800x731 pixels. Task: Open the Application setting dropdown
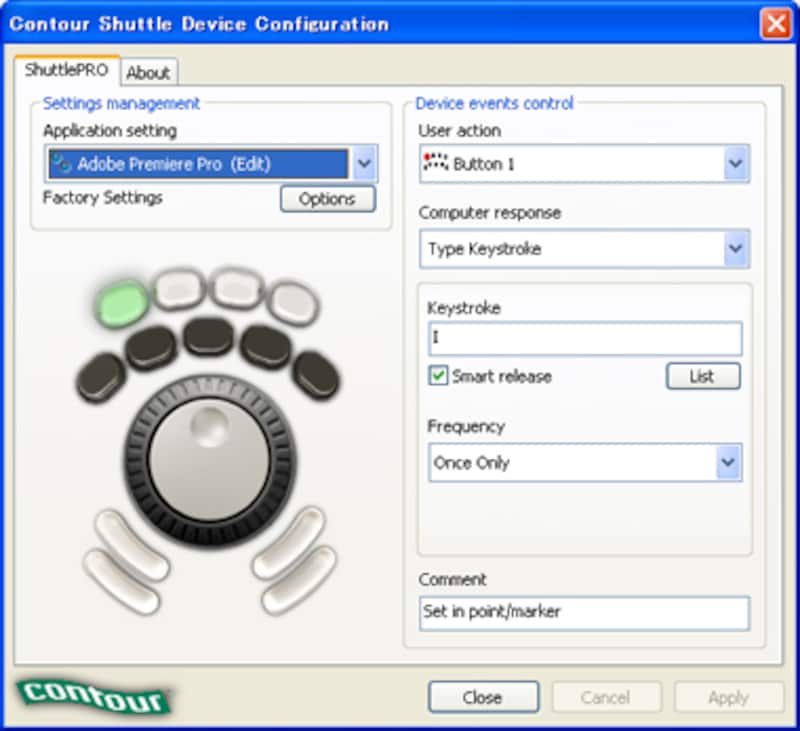[x=364, y=164]
